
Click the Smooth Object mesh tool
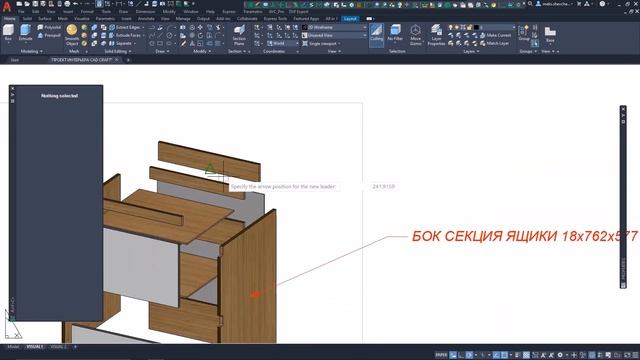(72, 34)
